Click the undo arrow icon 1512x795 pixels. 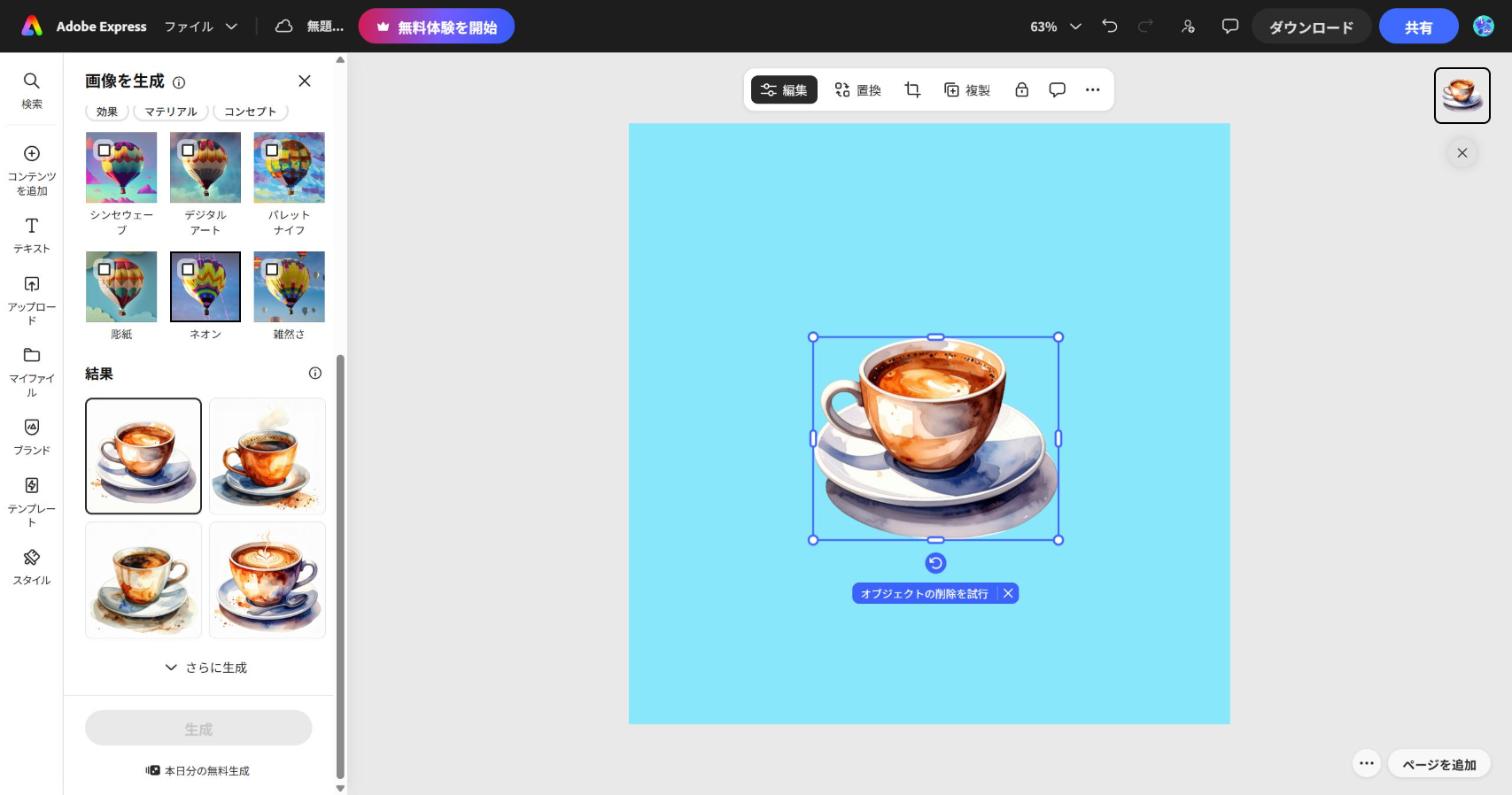1109,26
